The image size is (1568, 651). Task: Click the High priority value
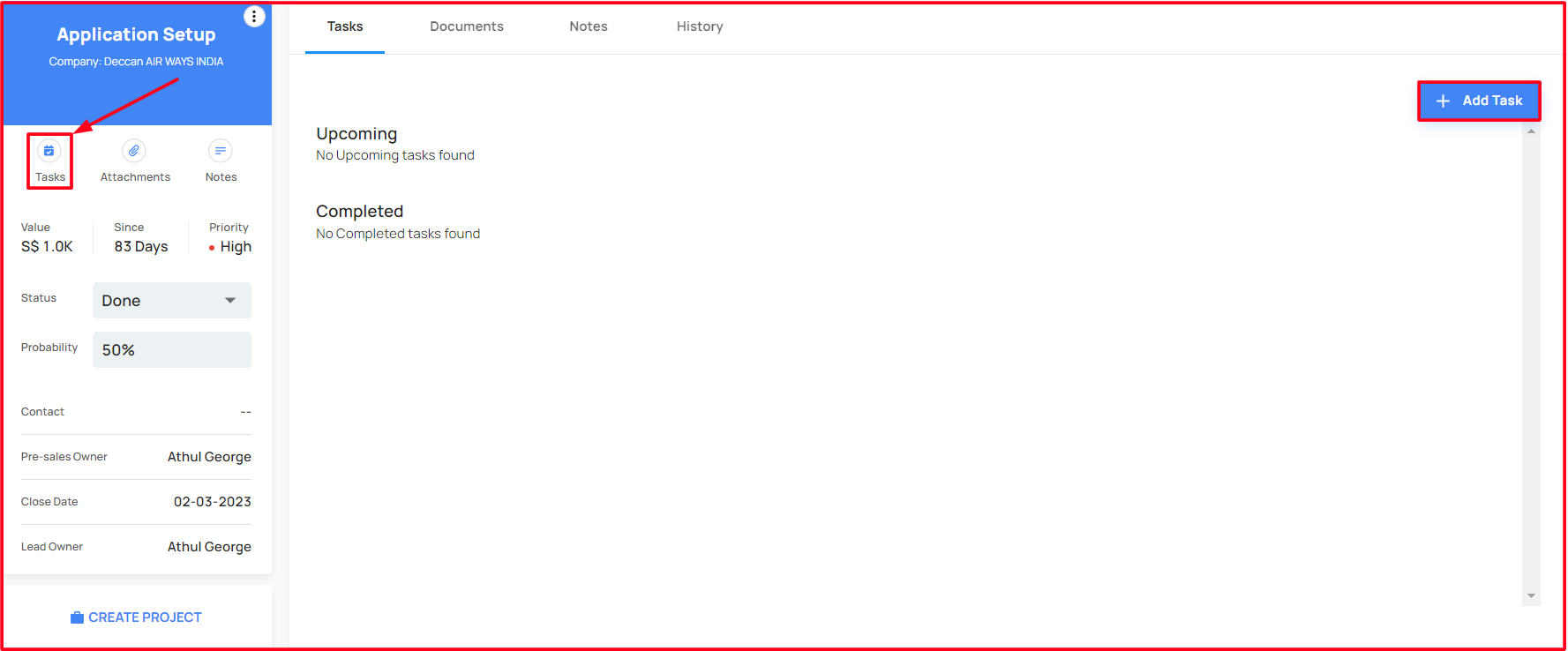pos(236,247)
